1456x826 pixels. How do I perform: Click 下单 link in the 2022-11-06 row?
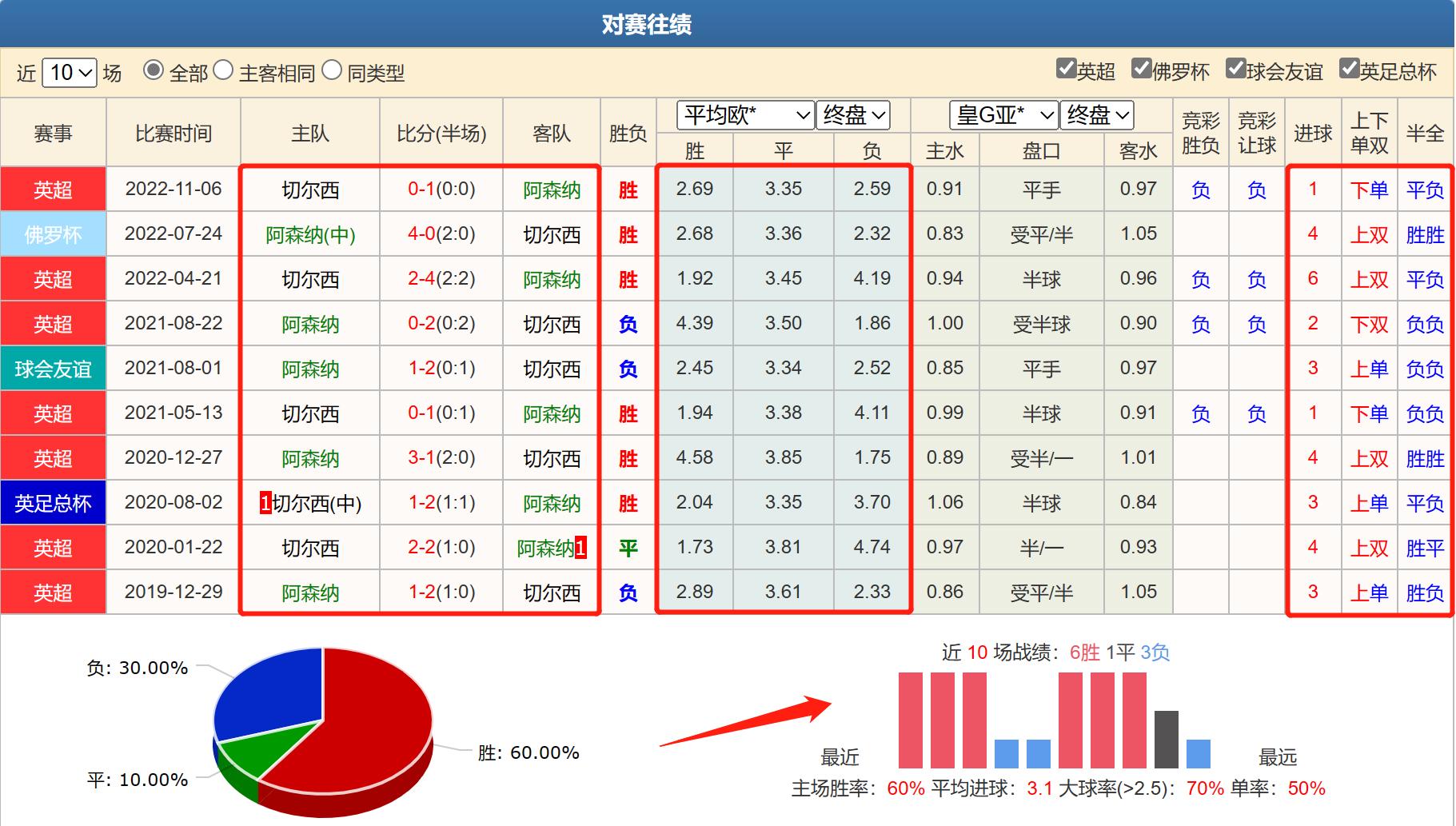click(x=1369, y=190)
